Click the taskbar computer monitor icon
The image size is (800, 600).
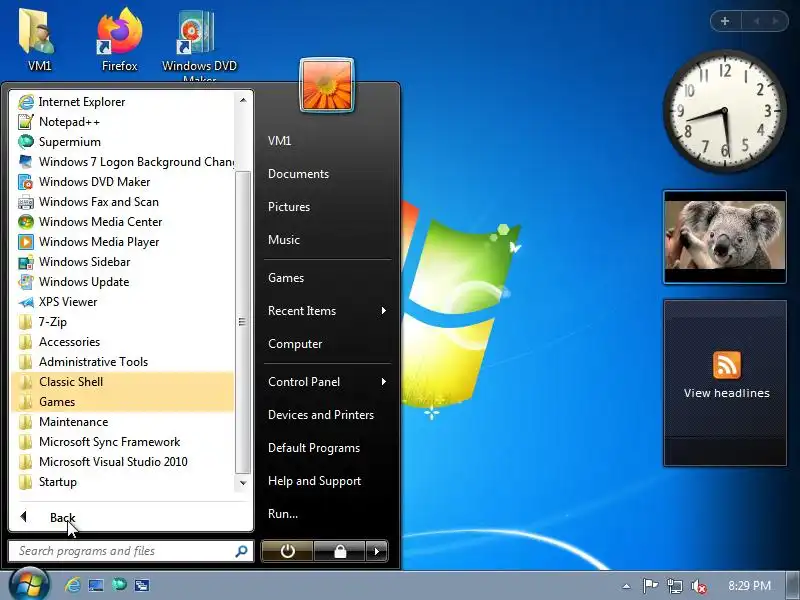click(96, 585)
